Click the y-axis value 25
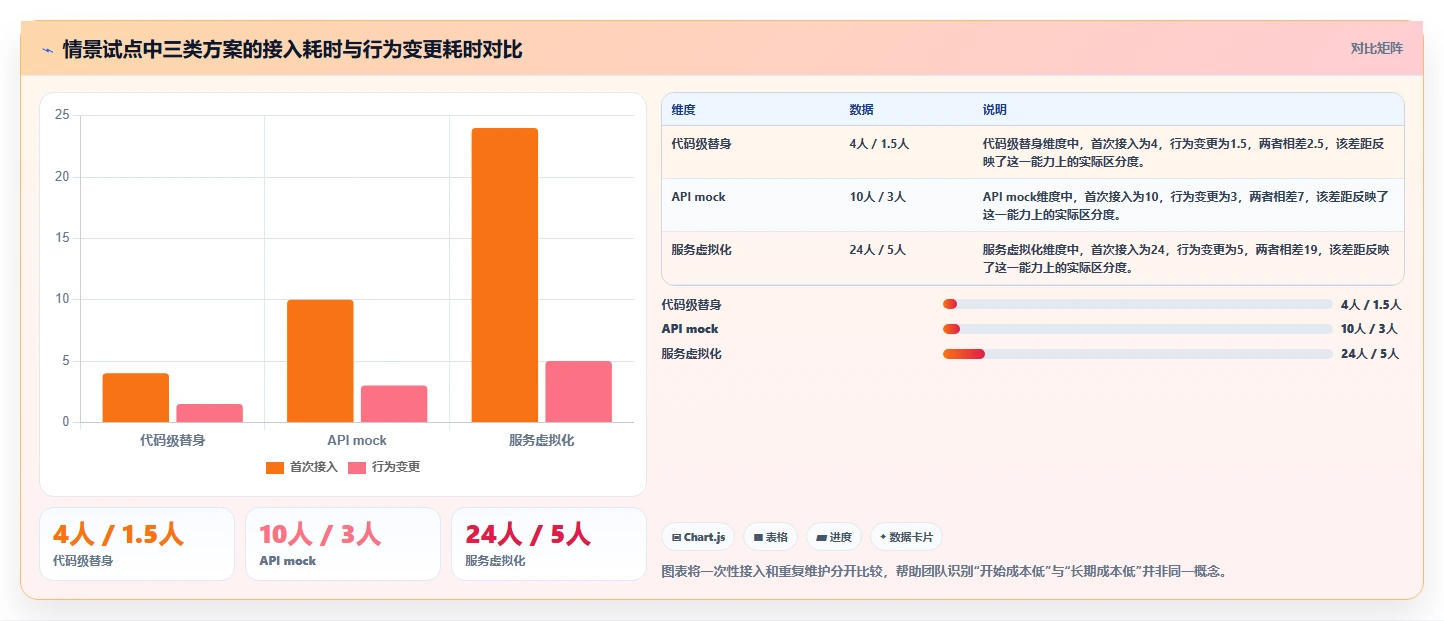The image size is (1444, 621). coord(62,116)
